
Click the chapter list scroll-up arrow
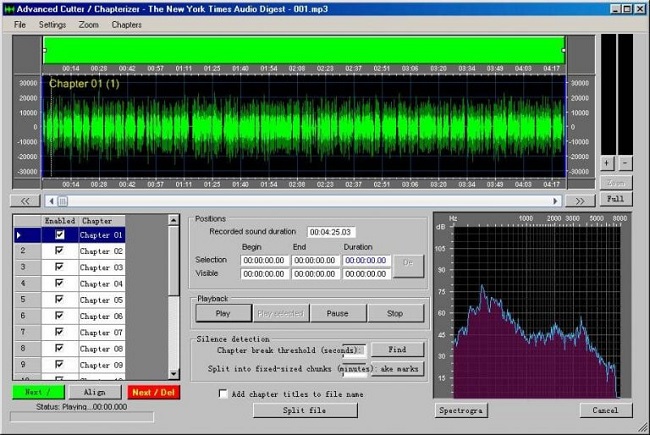click(x=174, y=220)
